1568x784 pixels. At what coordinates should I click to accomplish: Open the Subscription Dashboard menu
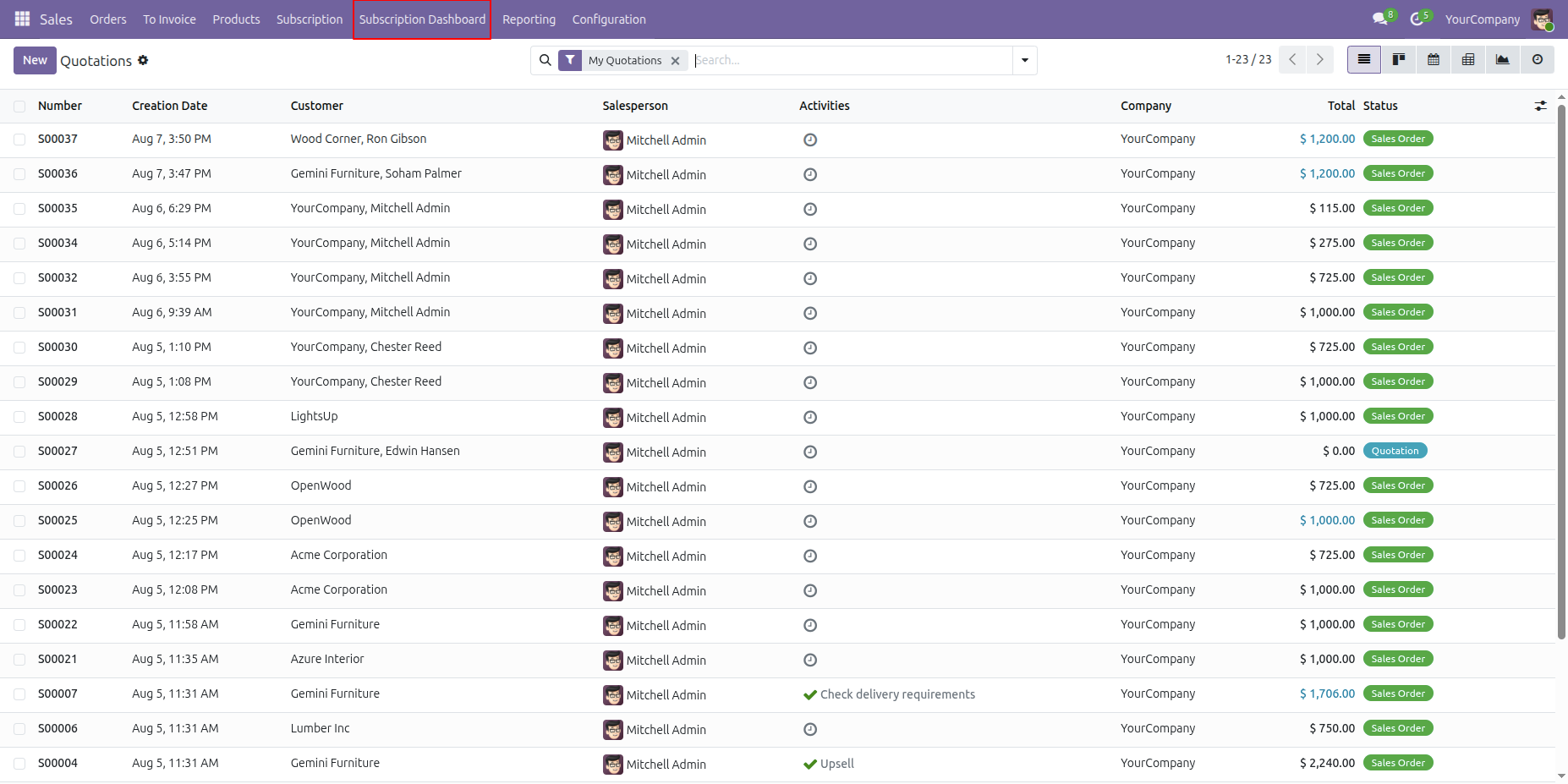coord(422,19)
